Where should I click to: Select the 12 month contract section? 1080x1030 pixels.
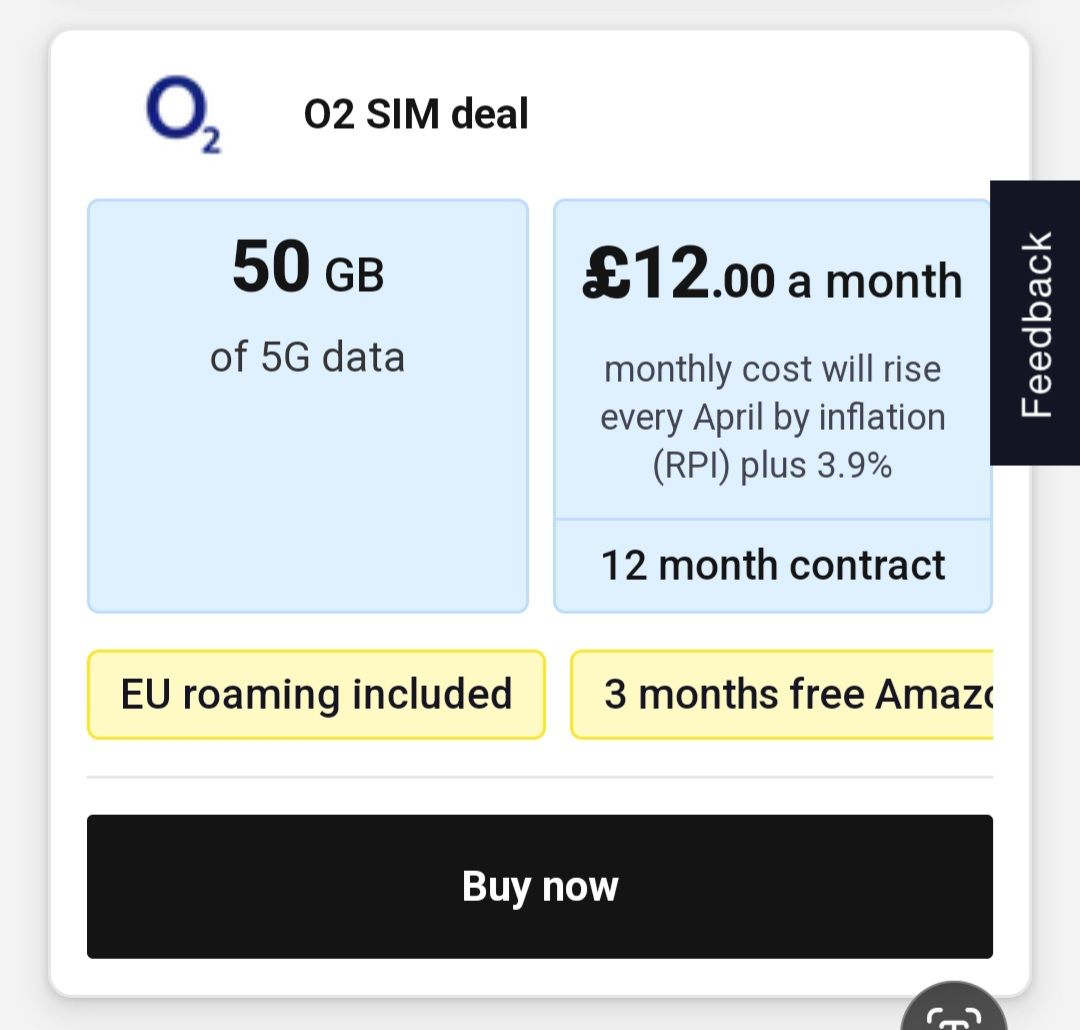[x=772, y=565]
